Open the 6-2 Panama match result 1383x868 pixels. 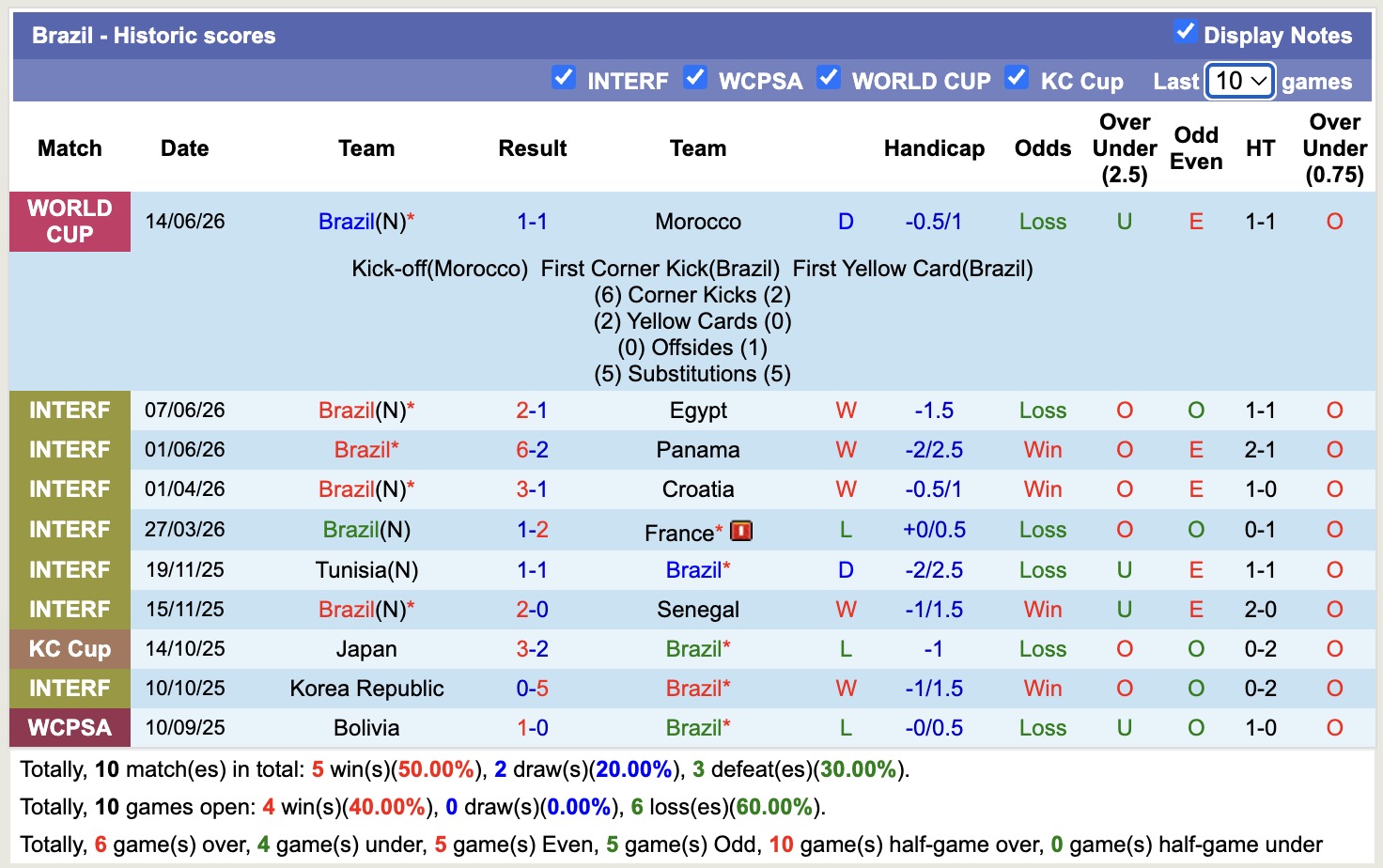pos(532,450)
